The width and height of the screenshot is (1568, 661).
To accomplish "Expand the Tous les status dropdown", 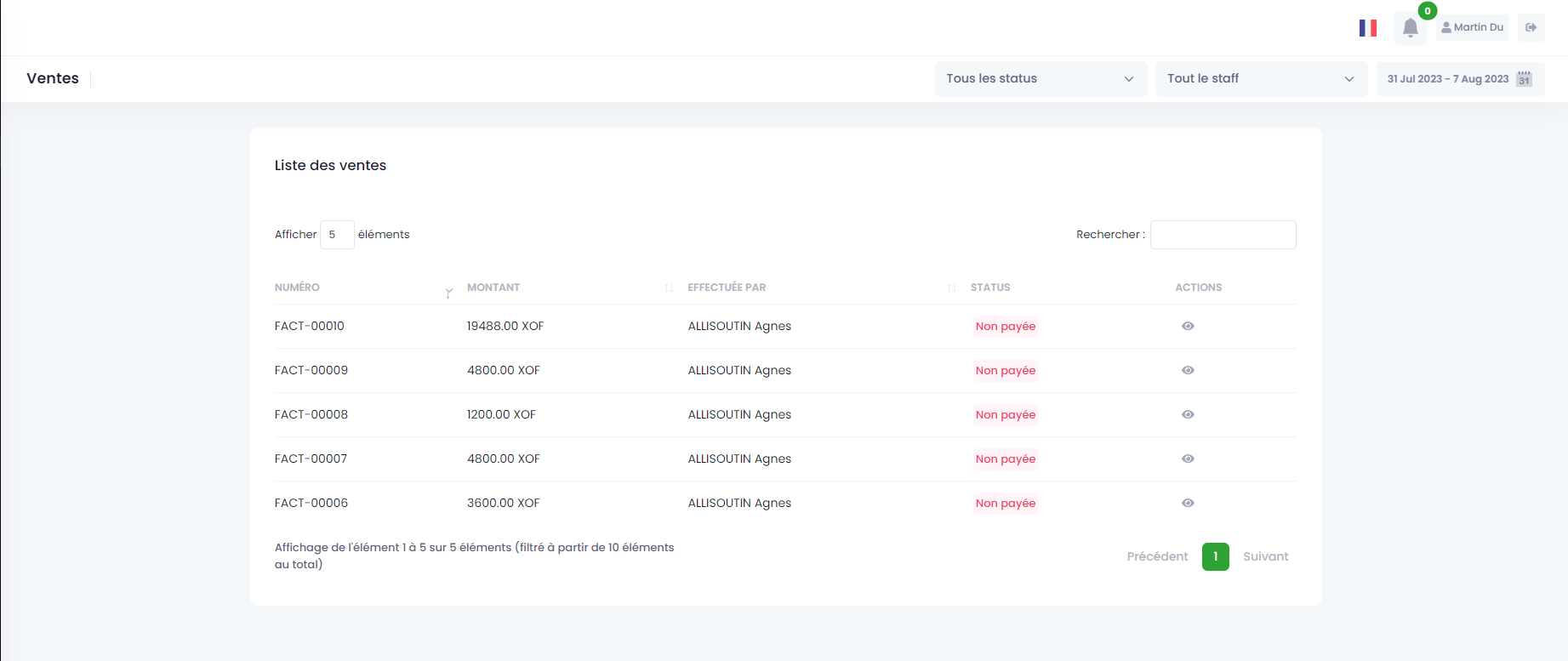I will point(1040,79).
